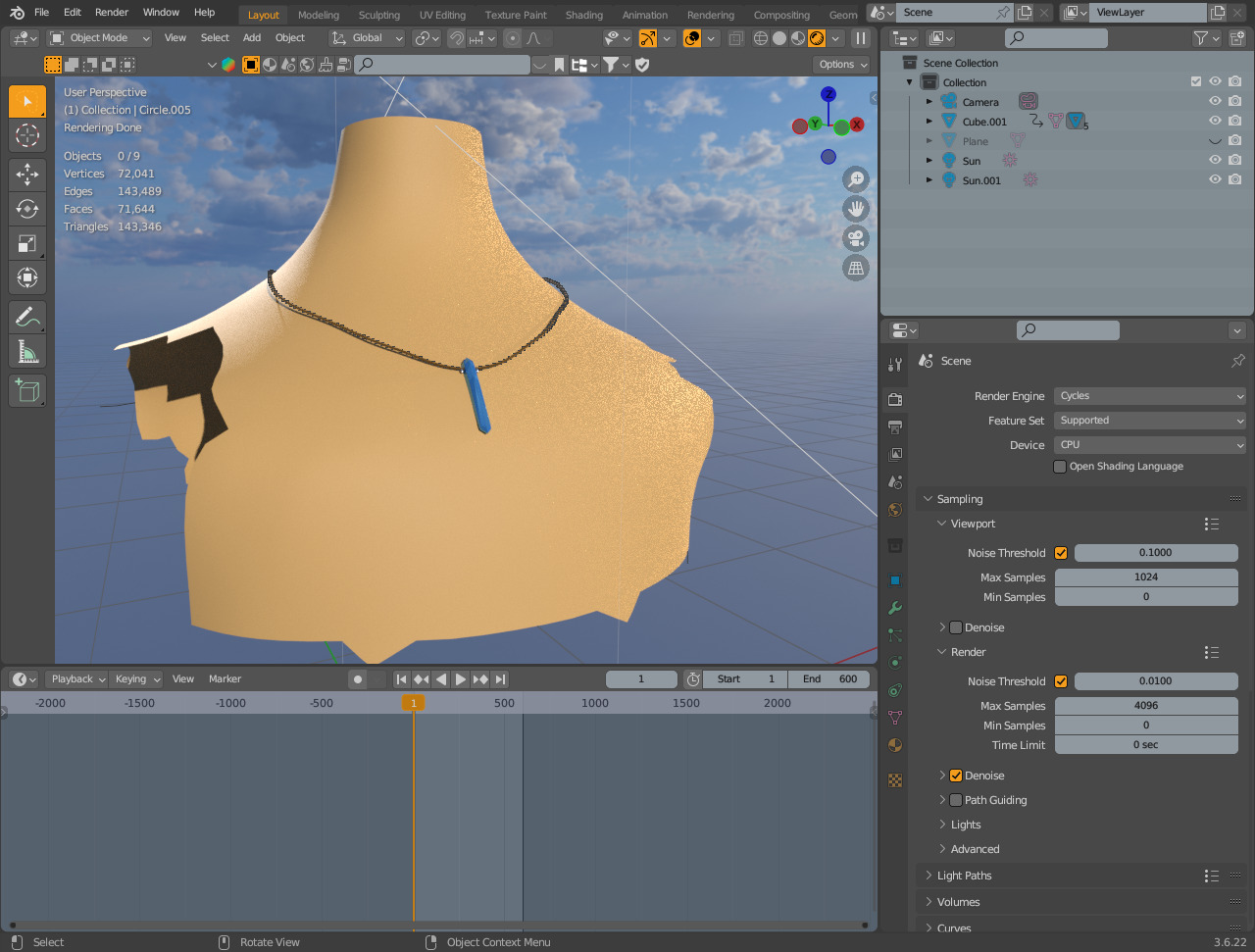The height and width of the screenshot is (952, 1255).
Task: Open Material properties tab
Action: pos(895,745)
